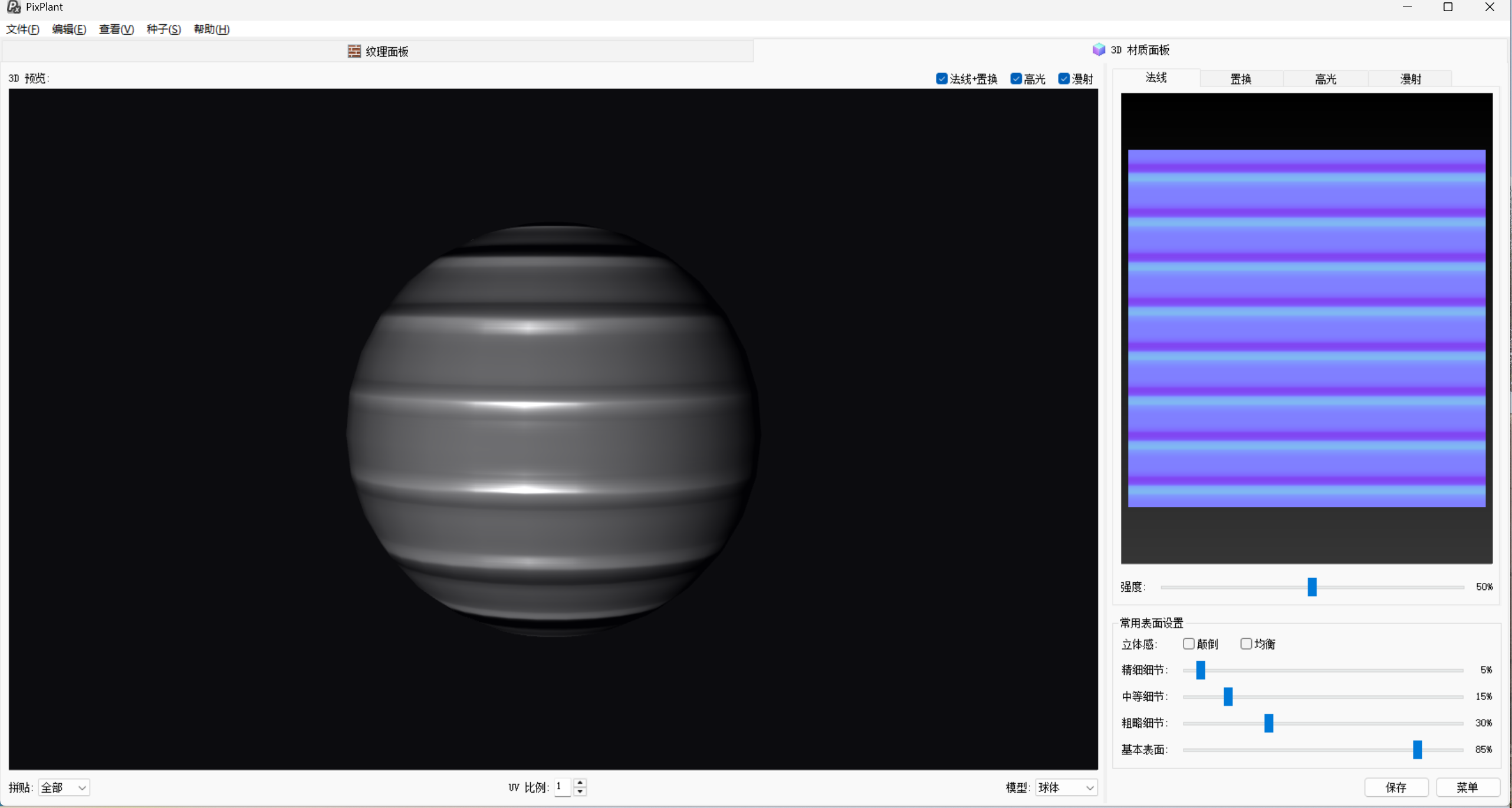
Task: Click the UV 比例 input field
Action: pos(563,787)
